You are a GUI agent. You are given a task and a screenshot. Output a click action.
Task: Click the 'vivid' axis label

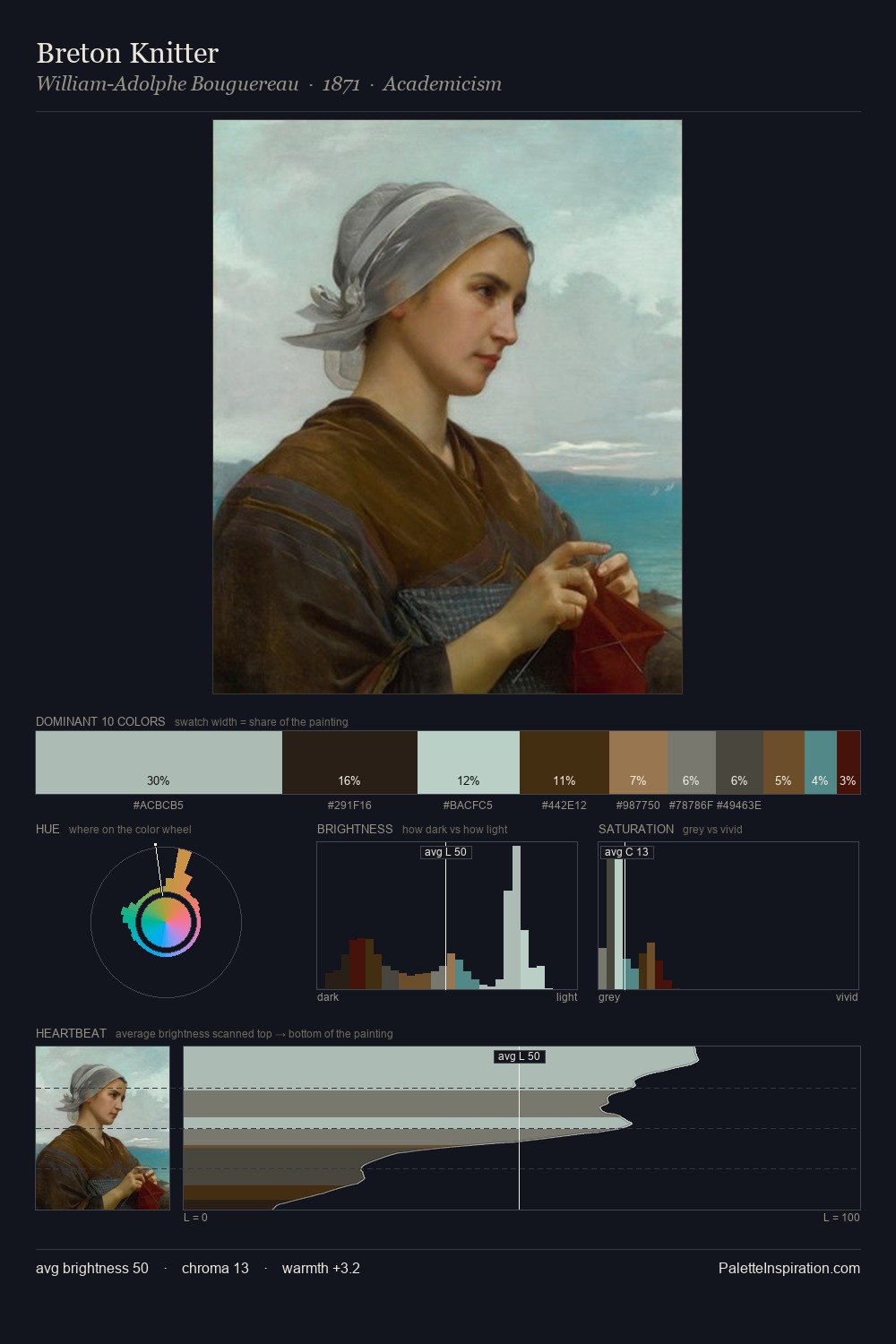847,997
